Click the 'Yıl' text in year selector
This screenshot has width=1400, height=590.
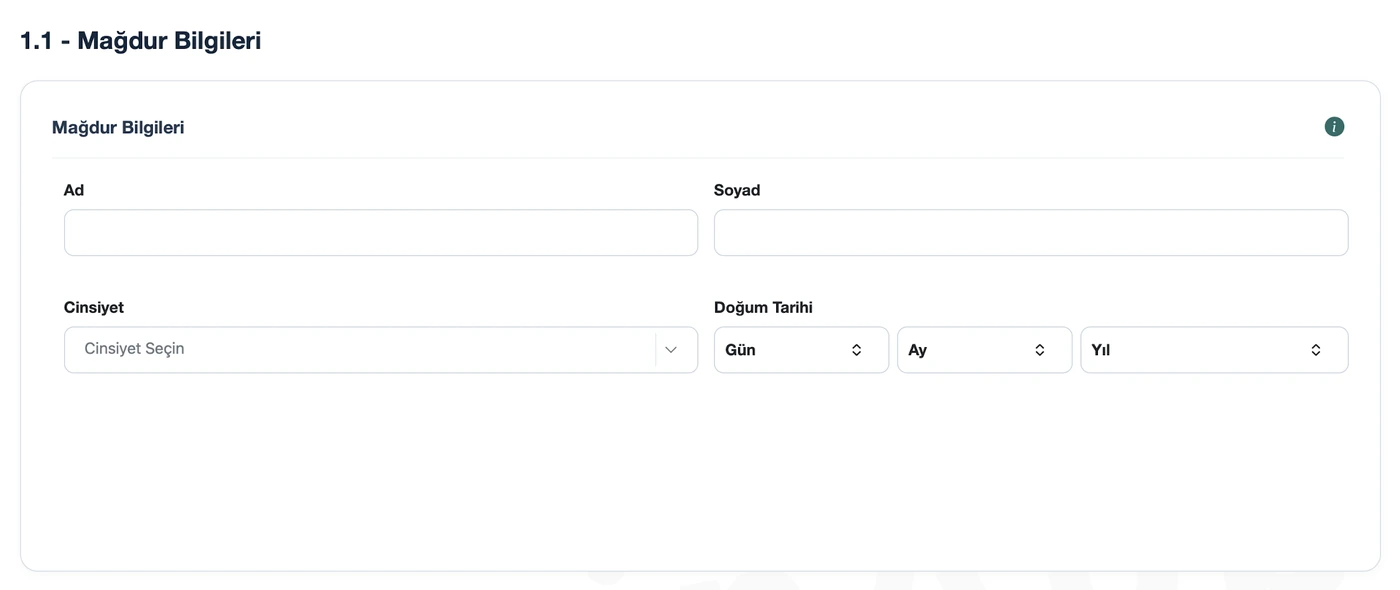tap(1101, 350)
